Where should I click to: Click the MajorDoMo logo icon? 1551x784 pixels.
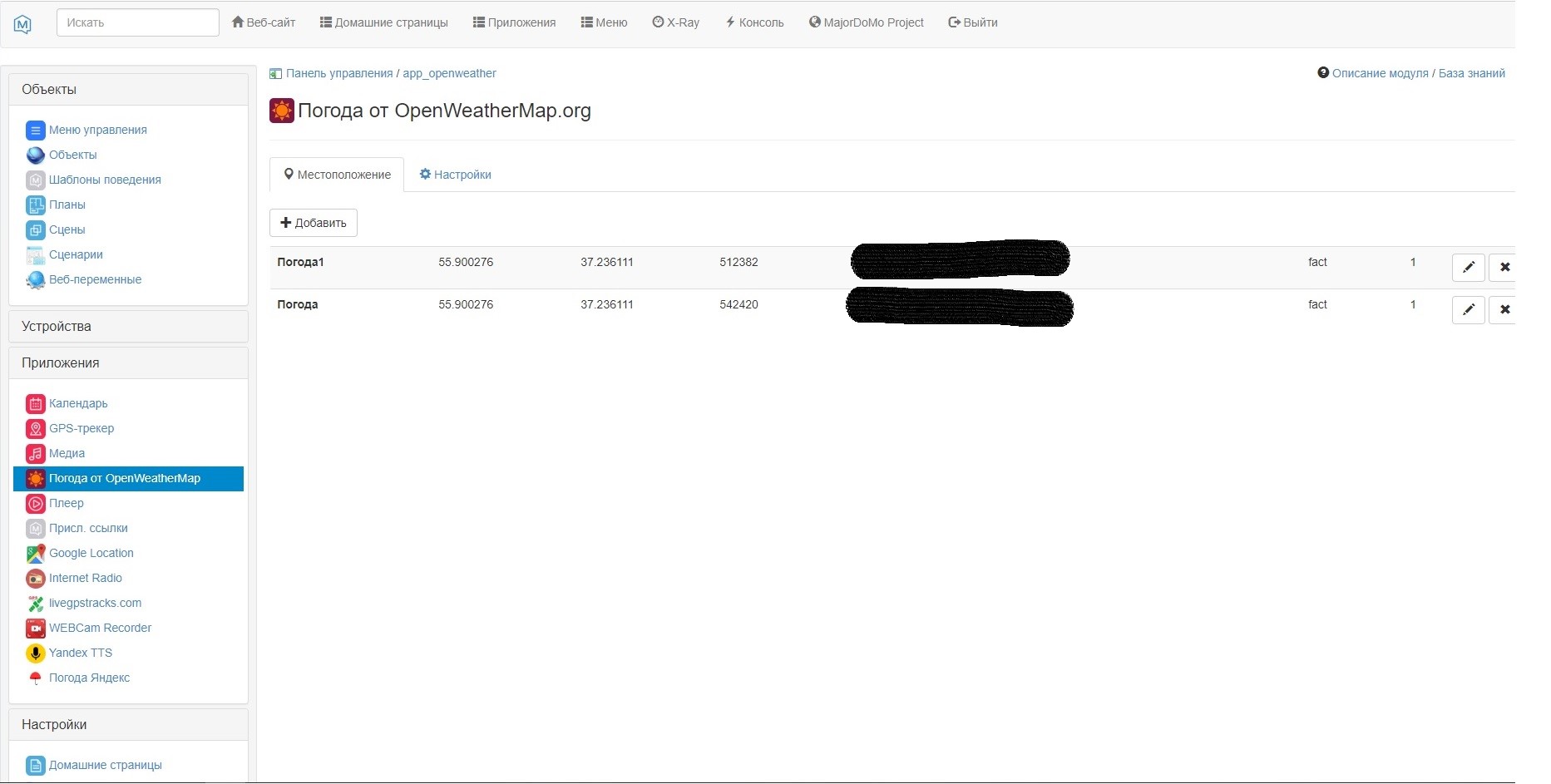(23, 24)
